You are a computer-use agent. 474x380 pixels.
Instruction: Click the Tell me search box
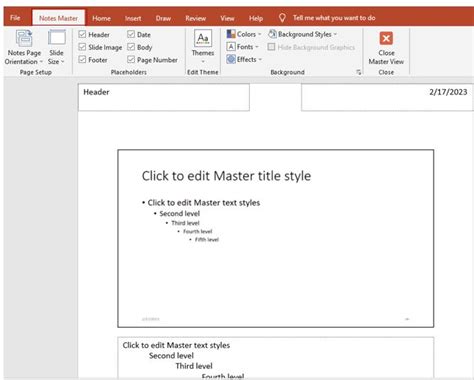(334, 18)
